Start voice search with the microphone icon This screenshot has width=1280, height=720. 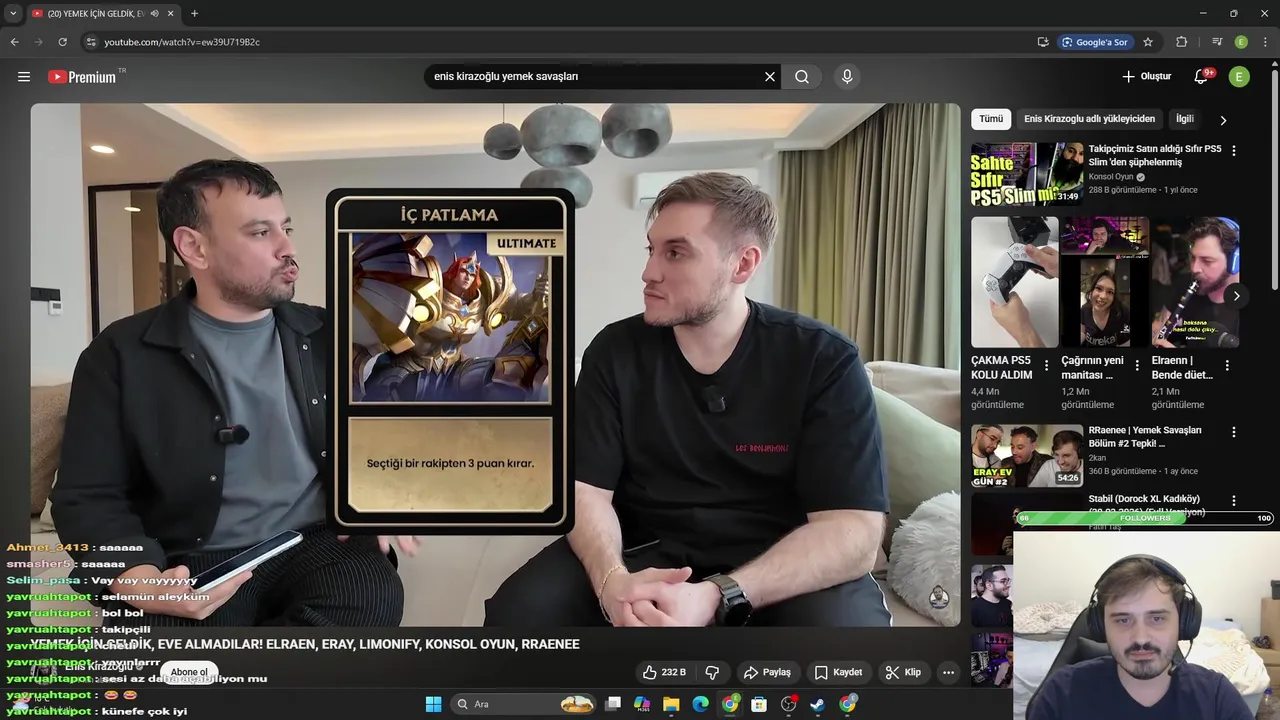coord(847,77)
